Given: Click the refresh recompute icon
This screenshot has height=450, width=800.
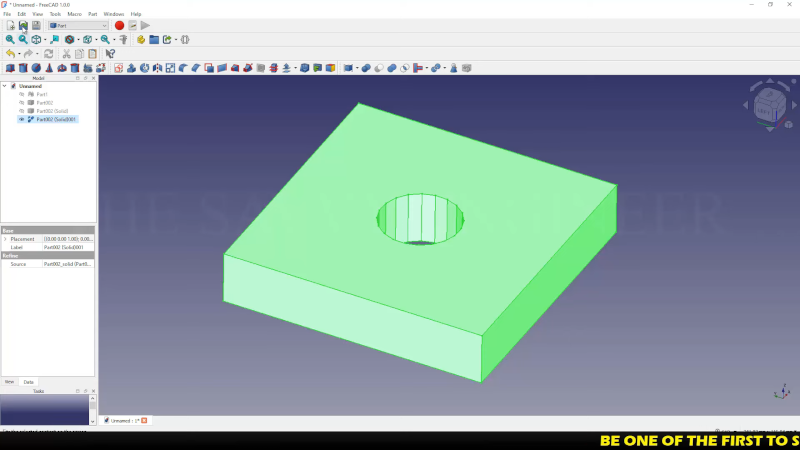Looking at the screenshot, I should (49, 54).
